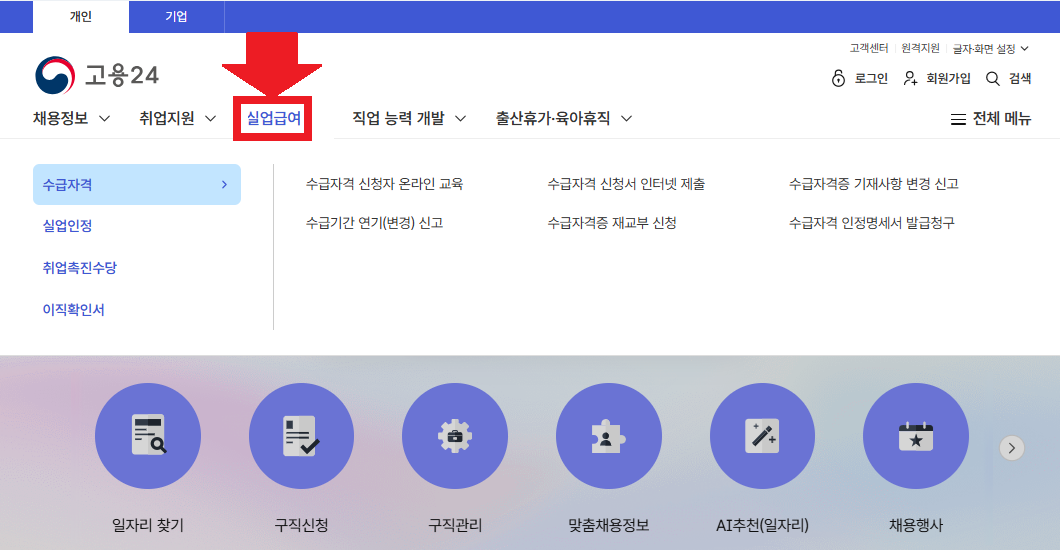Click the 일자리 찾기 label
The height and width of the screenshot is (550, 1060).
(148, 525)
